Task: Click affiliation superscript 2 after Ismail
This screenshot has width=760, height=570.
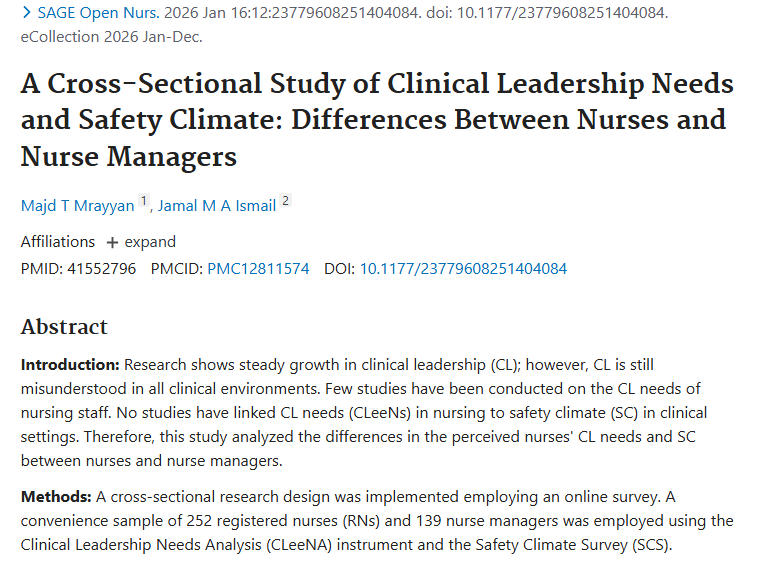Action: (x=285, y=201)
